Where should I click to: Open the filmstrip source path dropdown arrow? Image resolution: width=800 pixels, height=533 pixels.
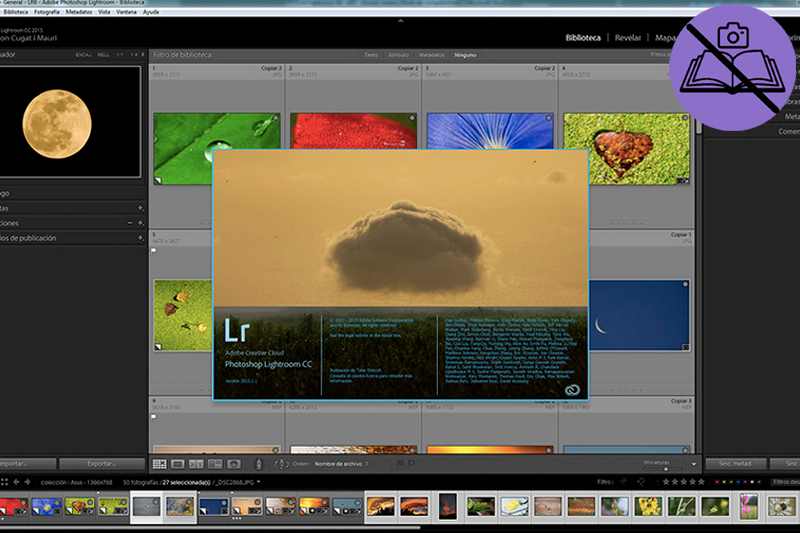coord(259,481)
